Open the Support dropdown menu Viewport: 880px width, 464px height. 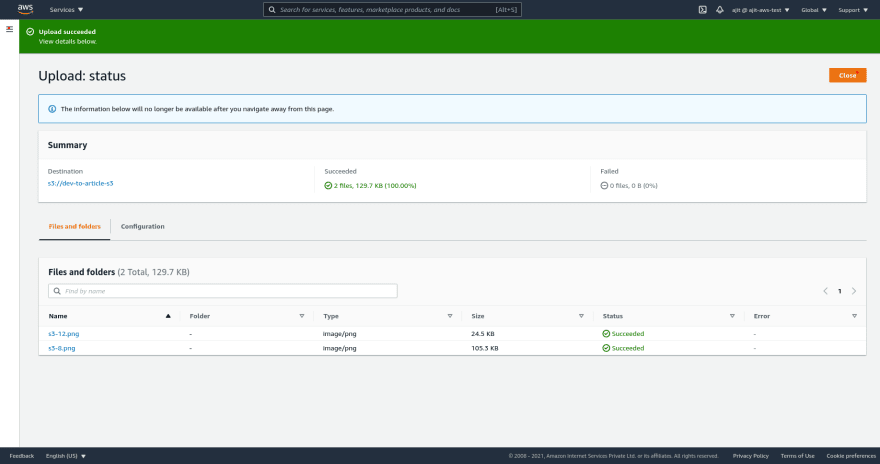coord(853,10)
